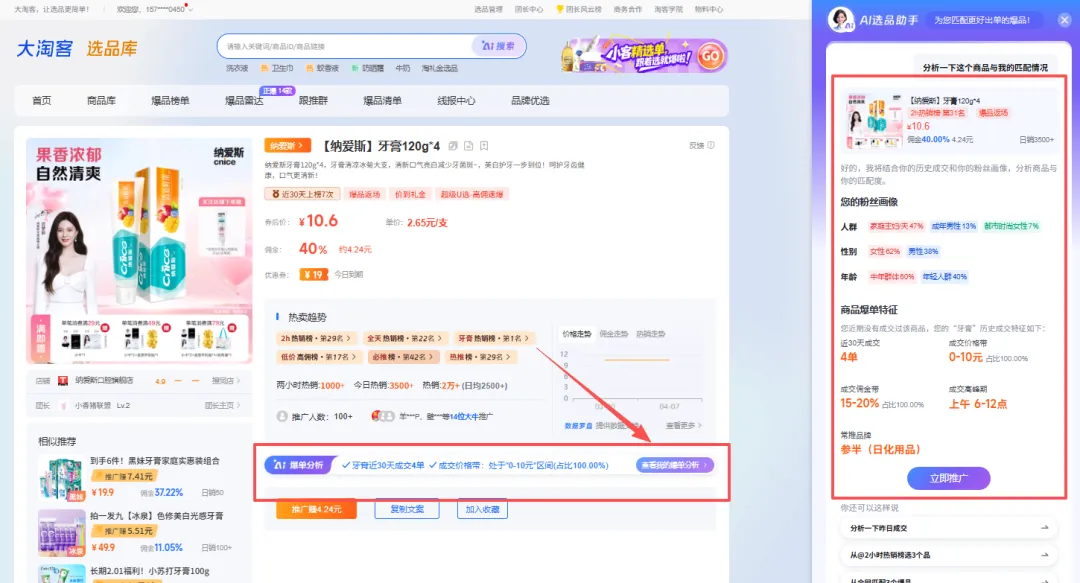
Task: Open the 商品库 navigation tab
Action: (x=101, y=101)
